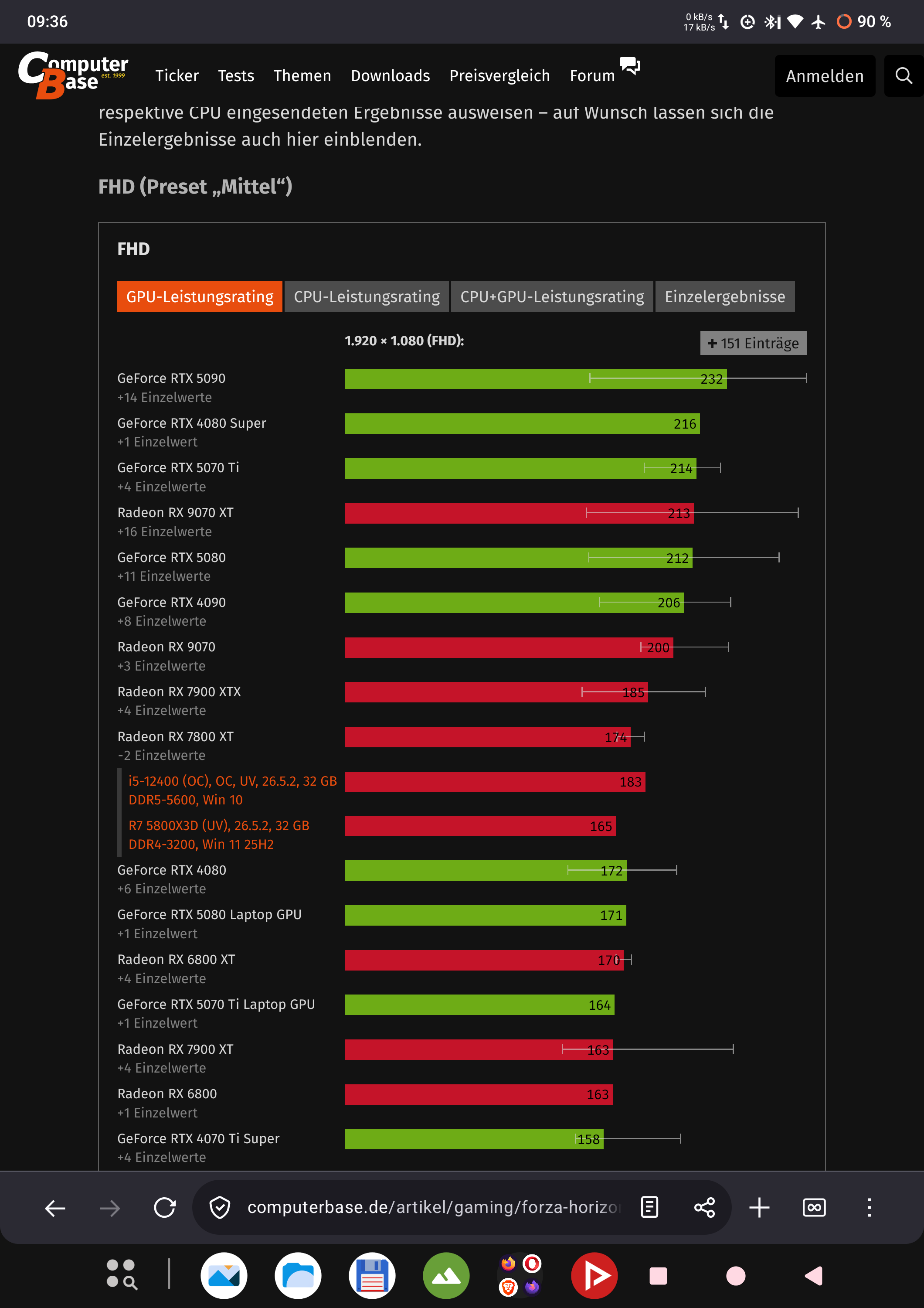Expand +1 Einzelwert under RTX 4080 Super

[x=157, y=442]
